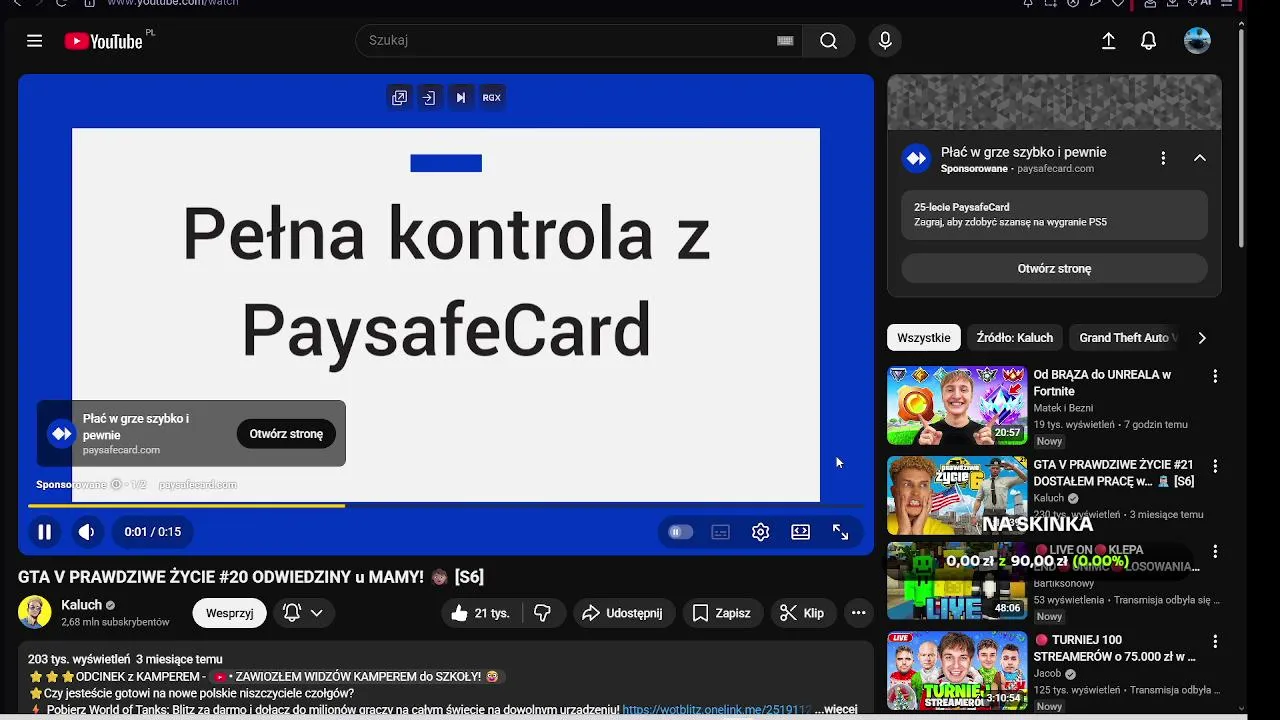Open options for Od BRĄZA do UNREALA video
This screenshot has height=720, width=1280.
pyautogui.click(x=1215, y=377)
